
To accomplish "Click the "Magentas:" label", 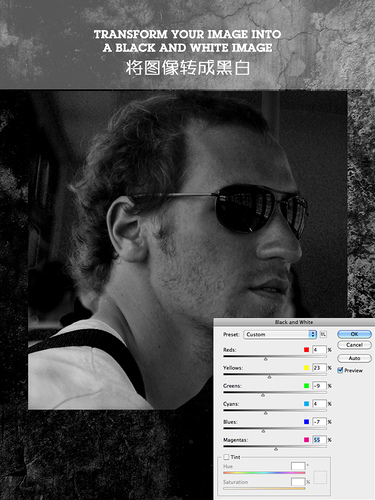I will tap(235, 440).
